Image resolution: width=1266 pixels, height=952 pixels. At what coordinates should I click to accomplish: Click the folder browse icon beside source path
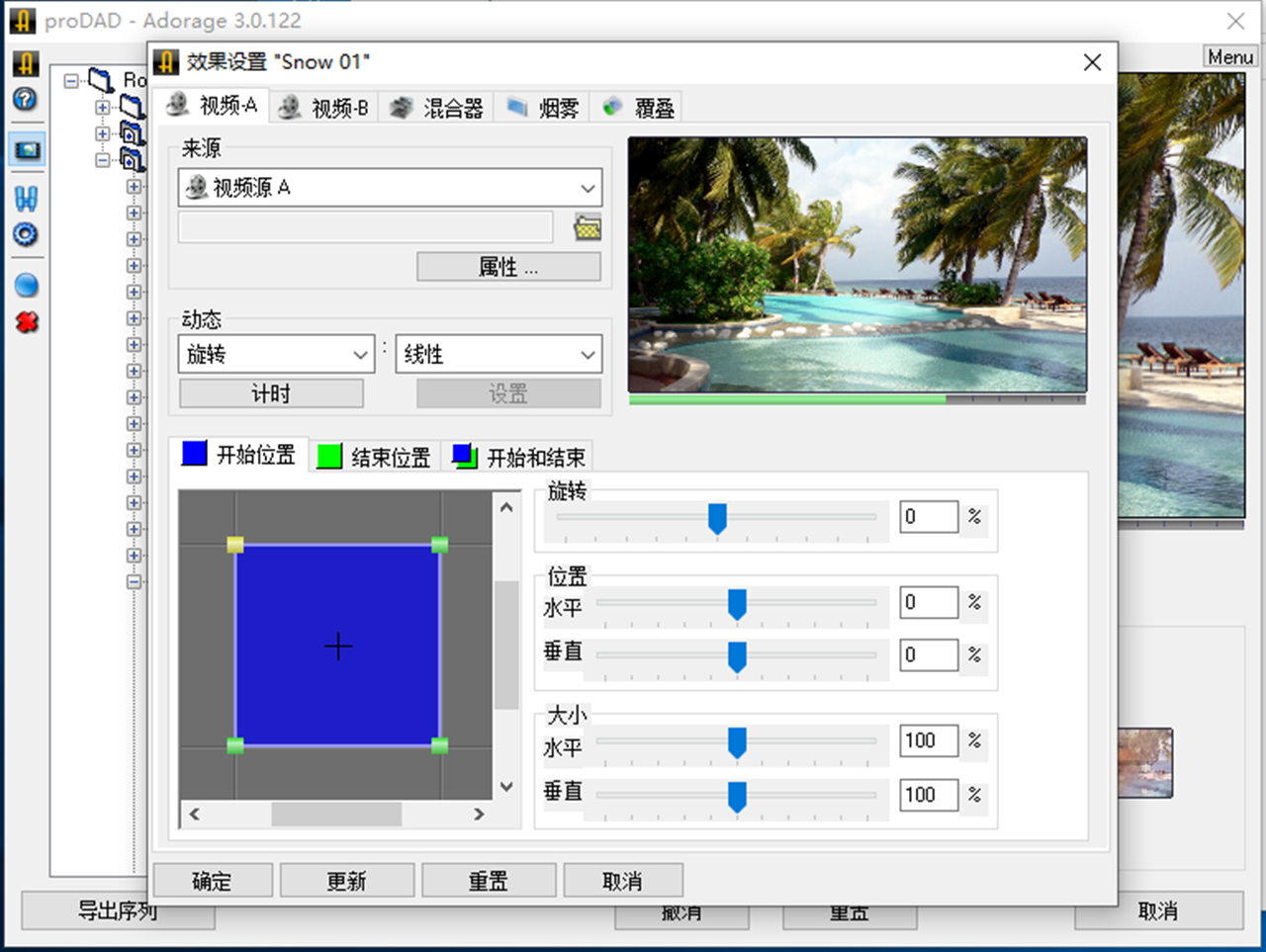click(587, 226)
